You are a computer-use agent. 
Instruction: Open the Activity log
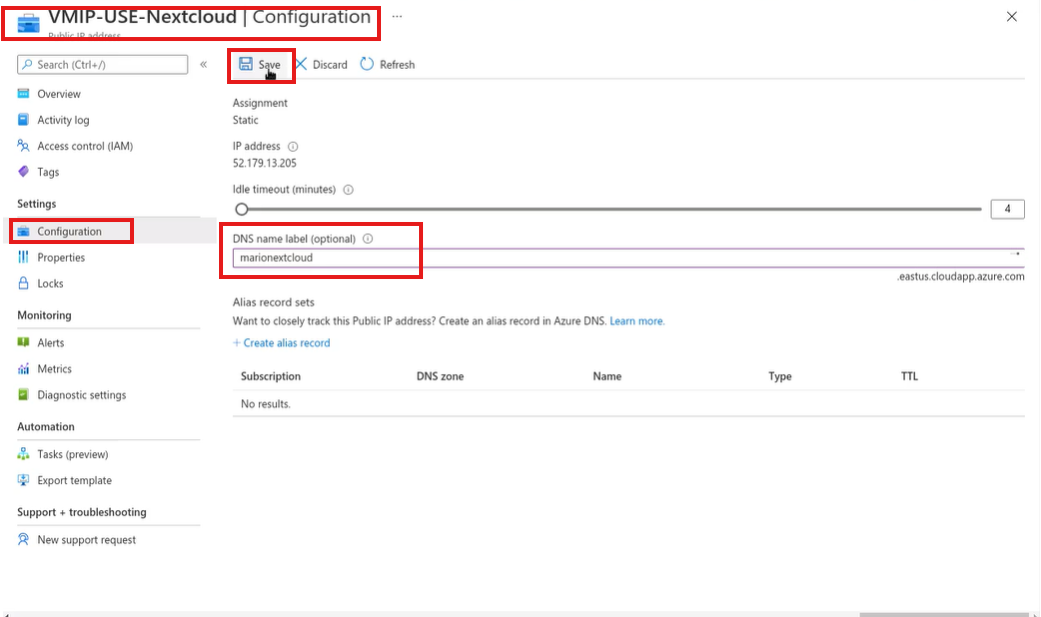(63, 120)
